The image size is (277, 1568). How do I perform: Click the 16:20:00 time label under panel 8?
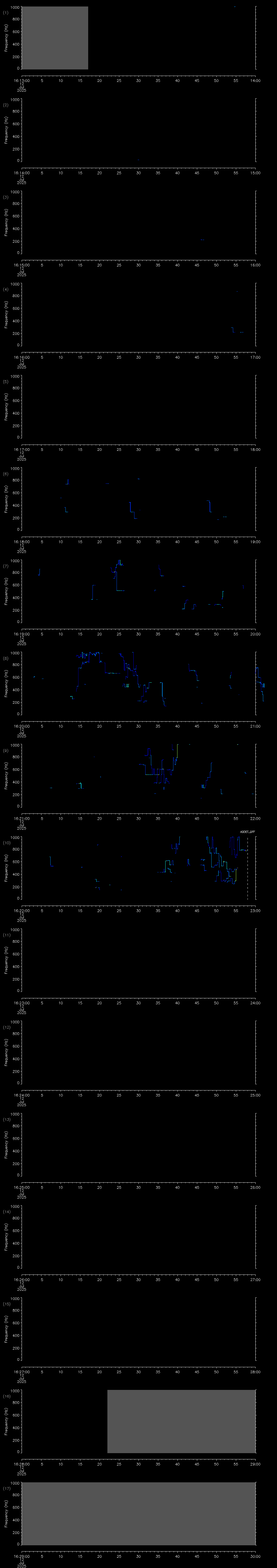click(x=21, y=726)
